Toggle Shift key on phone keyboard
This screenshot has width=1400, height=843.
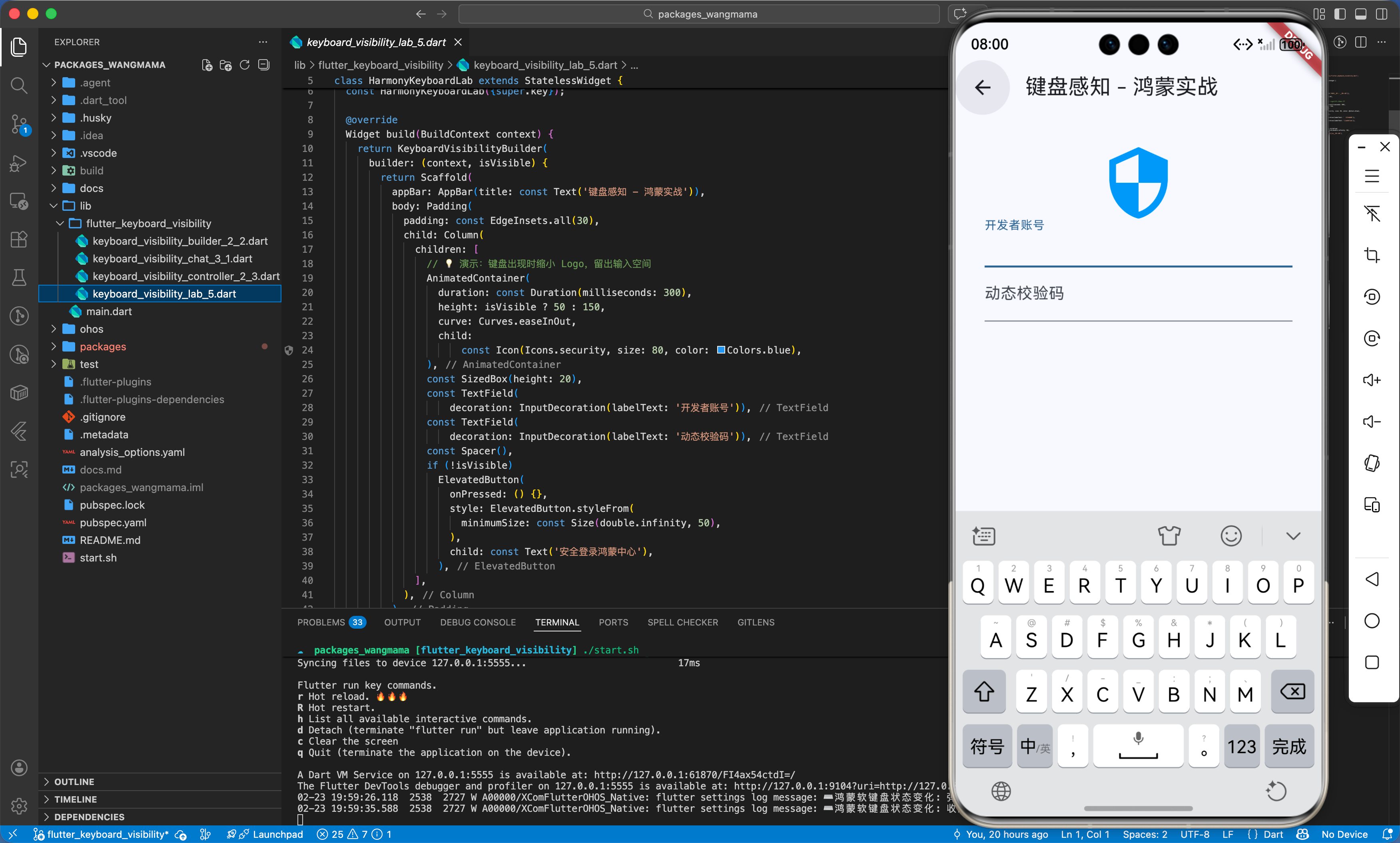click(984, 692)
